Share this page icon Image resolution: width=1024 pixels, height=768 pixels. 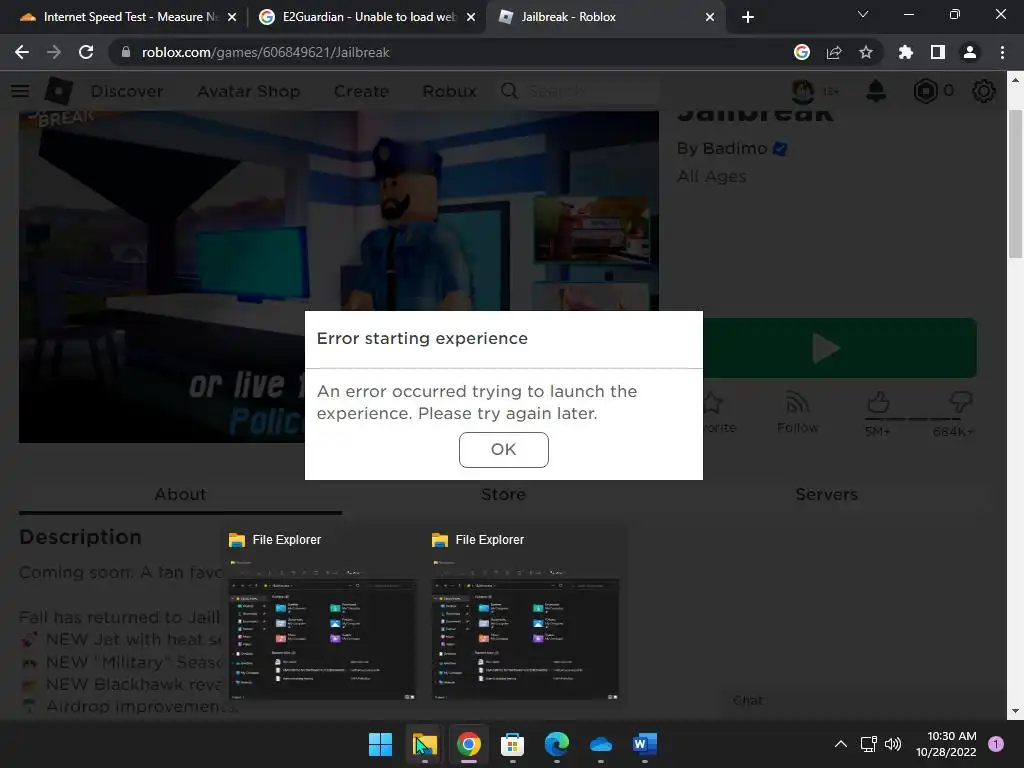833,52
